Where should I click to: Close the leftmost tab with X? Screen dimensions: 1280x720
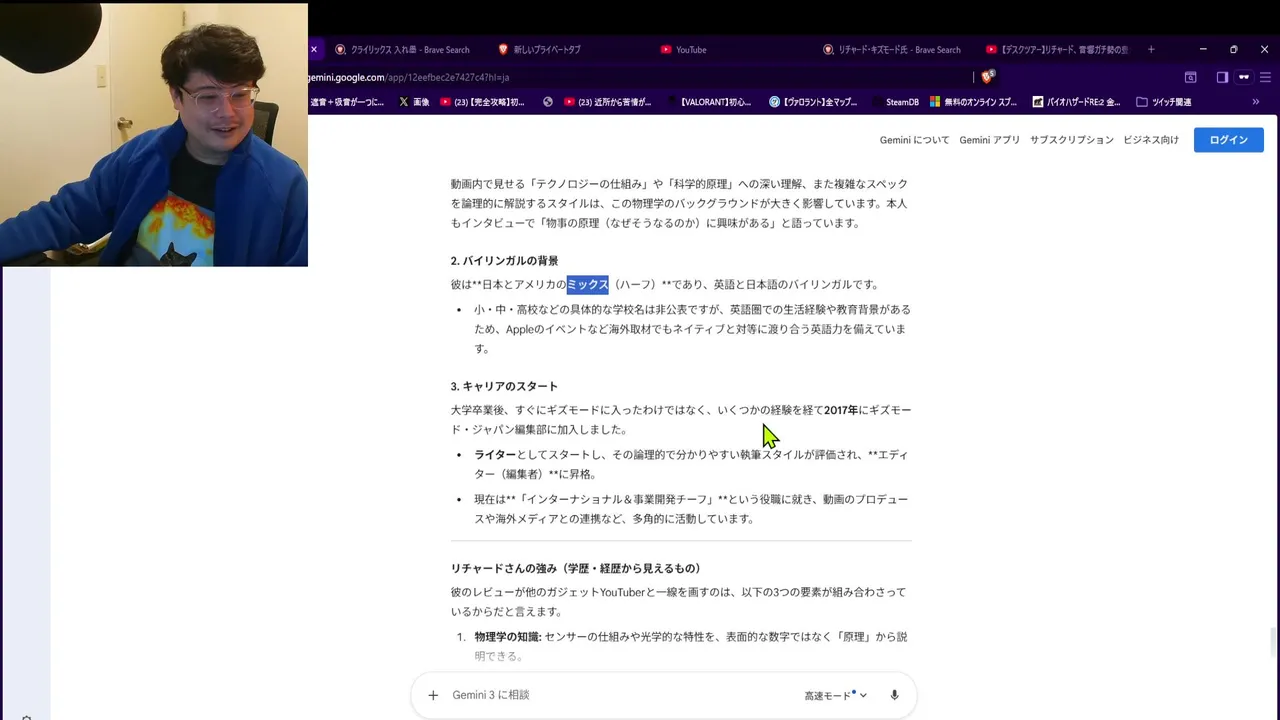coord(313,49)
